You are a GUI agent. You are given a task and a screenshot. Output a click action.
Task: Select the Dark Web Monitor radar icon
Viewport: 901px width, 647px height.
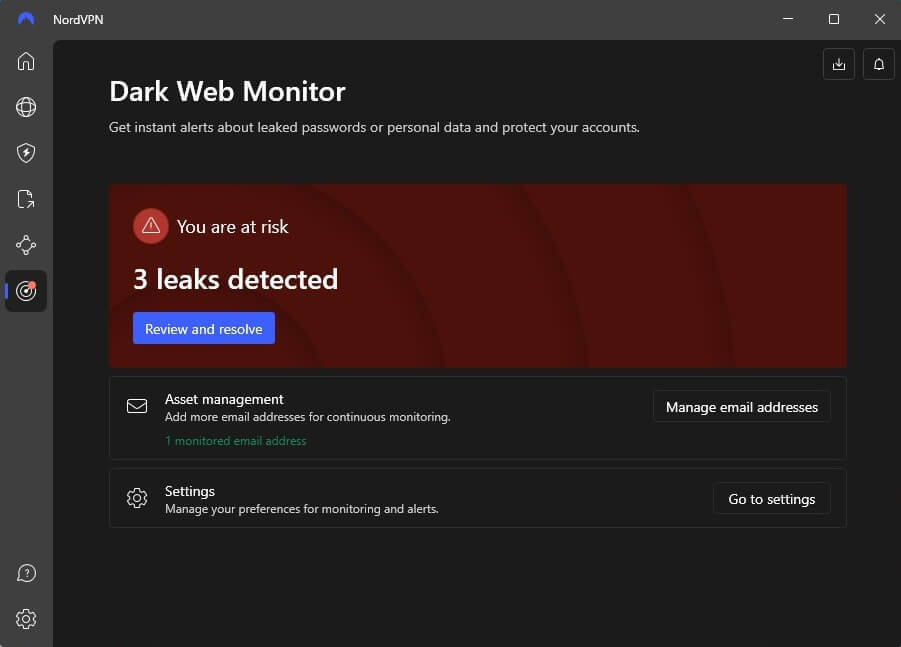pyautogui.click(x=26, y=291)
